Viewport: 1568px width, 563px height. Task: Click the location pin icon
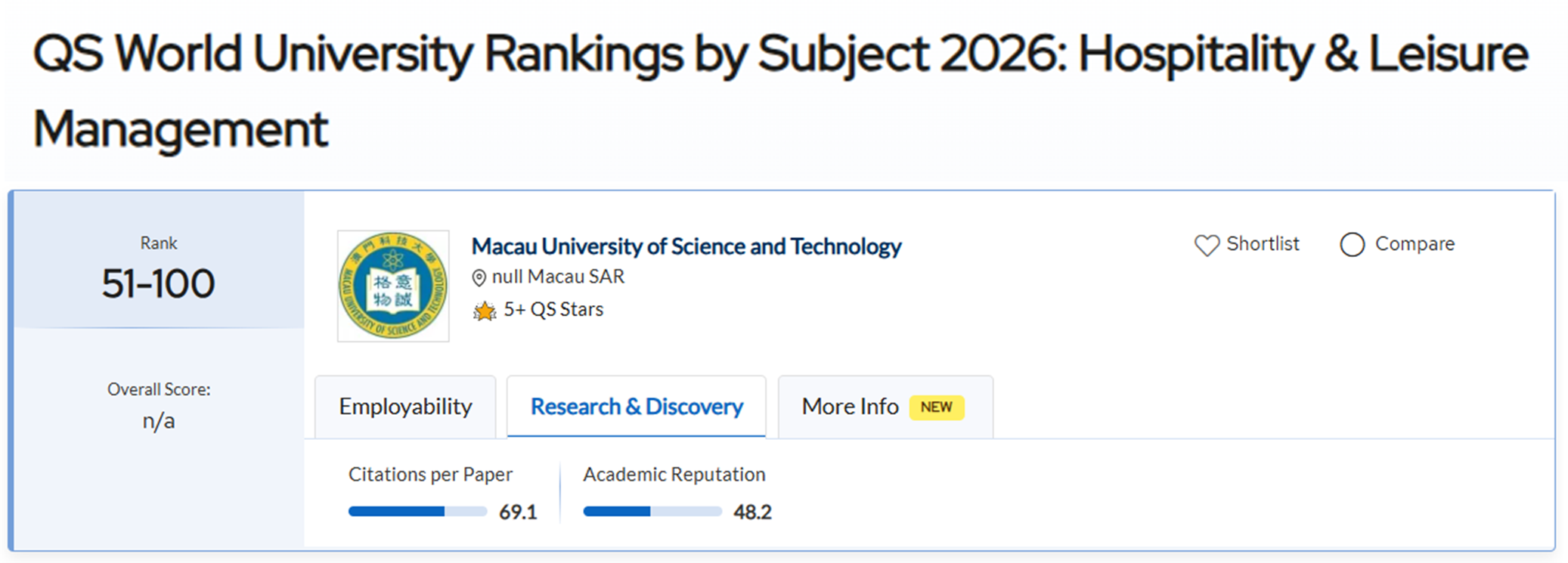[479, 278]
